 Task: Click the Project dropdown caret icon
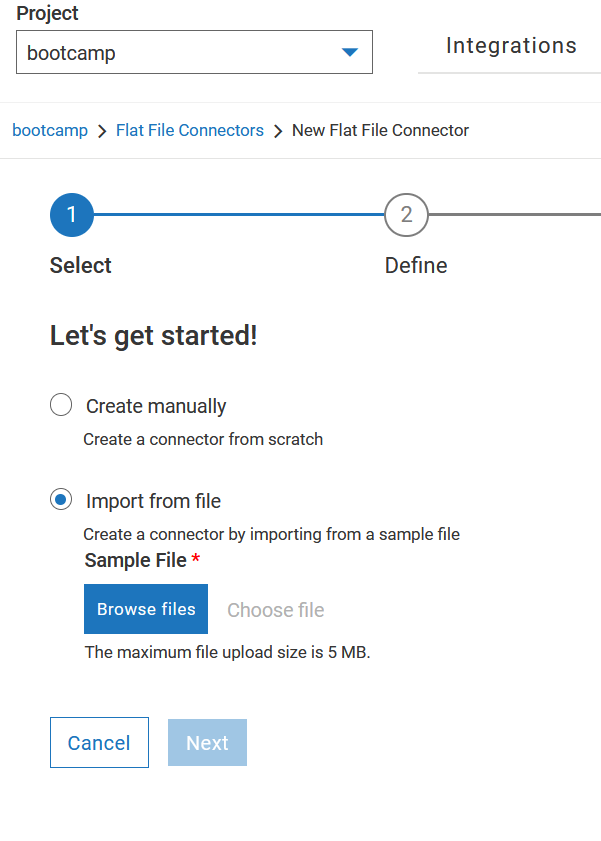(x=349, y=51)
